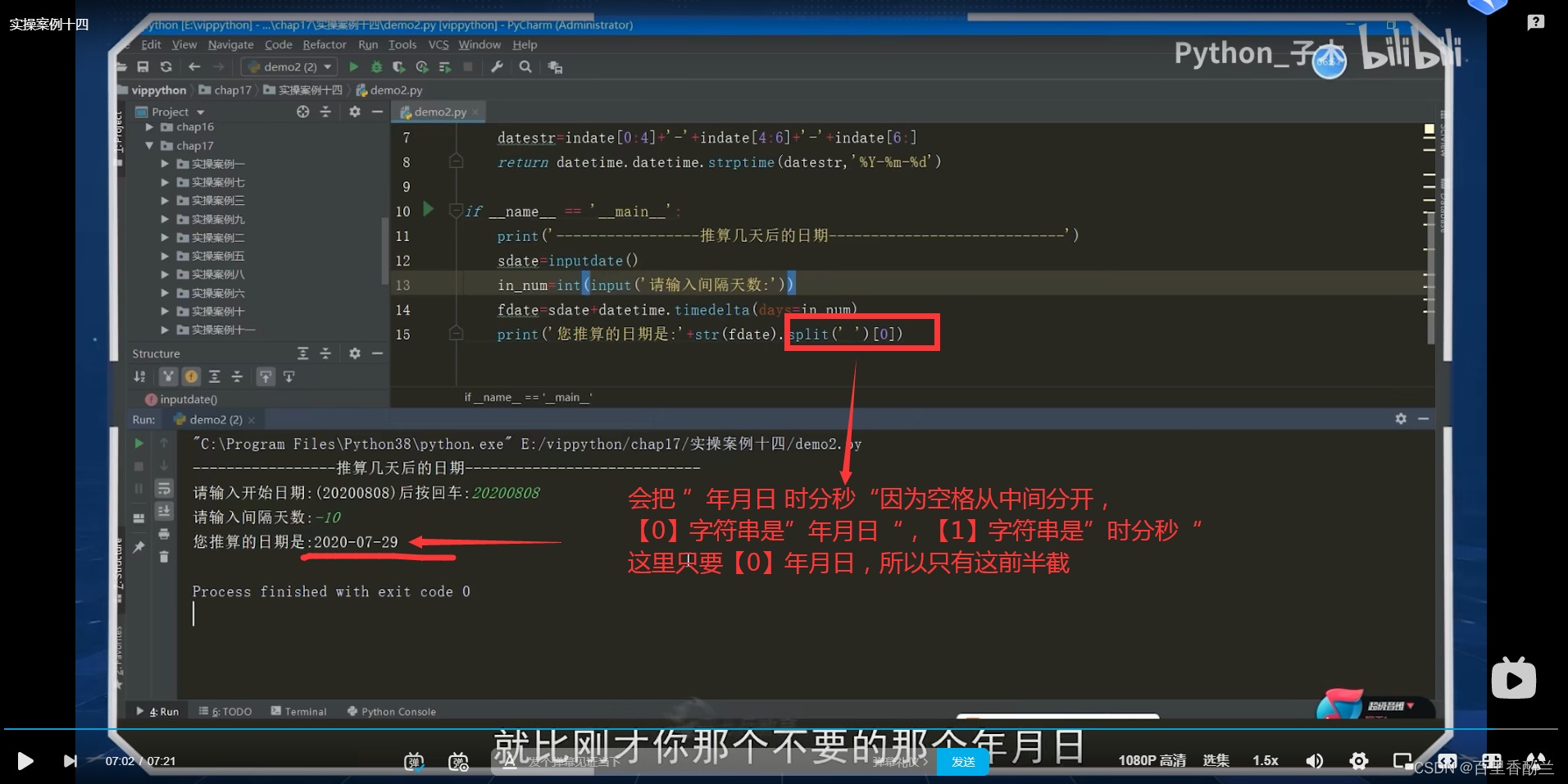This screenshot has height=784, width=1568.
Task: Click the locate/scroll-from-source target icon
Action: coord(302,112)
